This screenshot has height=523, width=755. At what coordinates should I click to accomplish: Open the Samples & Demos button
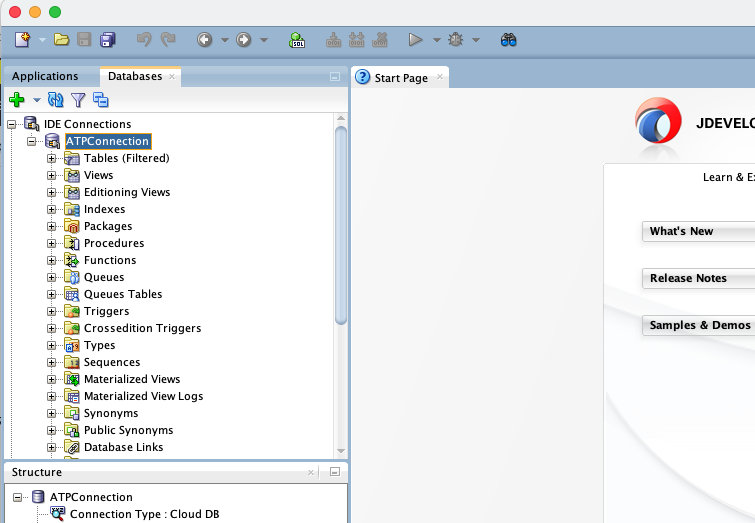[698, 326]
